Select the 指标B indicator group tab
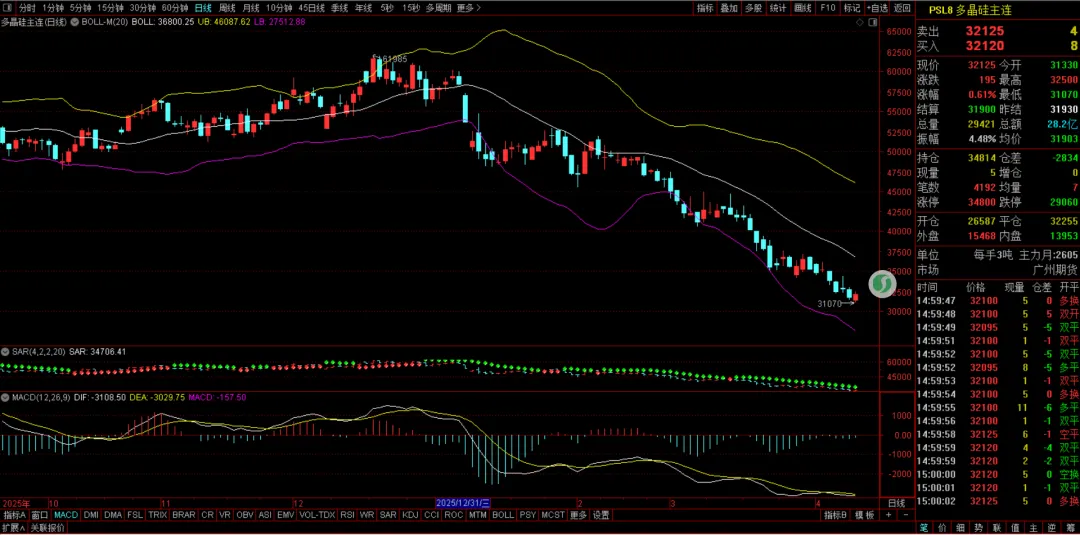 pos(835,514)
